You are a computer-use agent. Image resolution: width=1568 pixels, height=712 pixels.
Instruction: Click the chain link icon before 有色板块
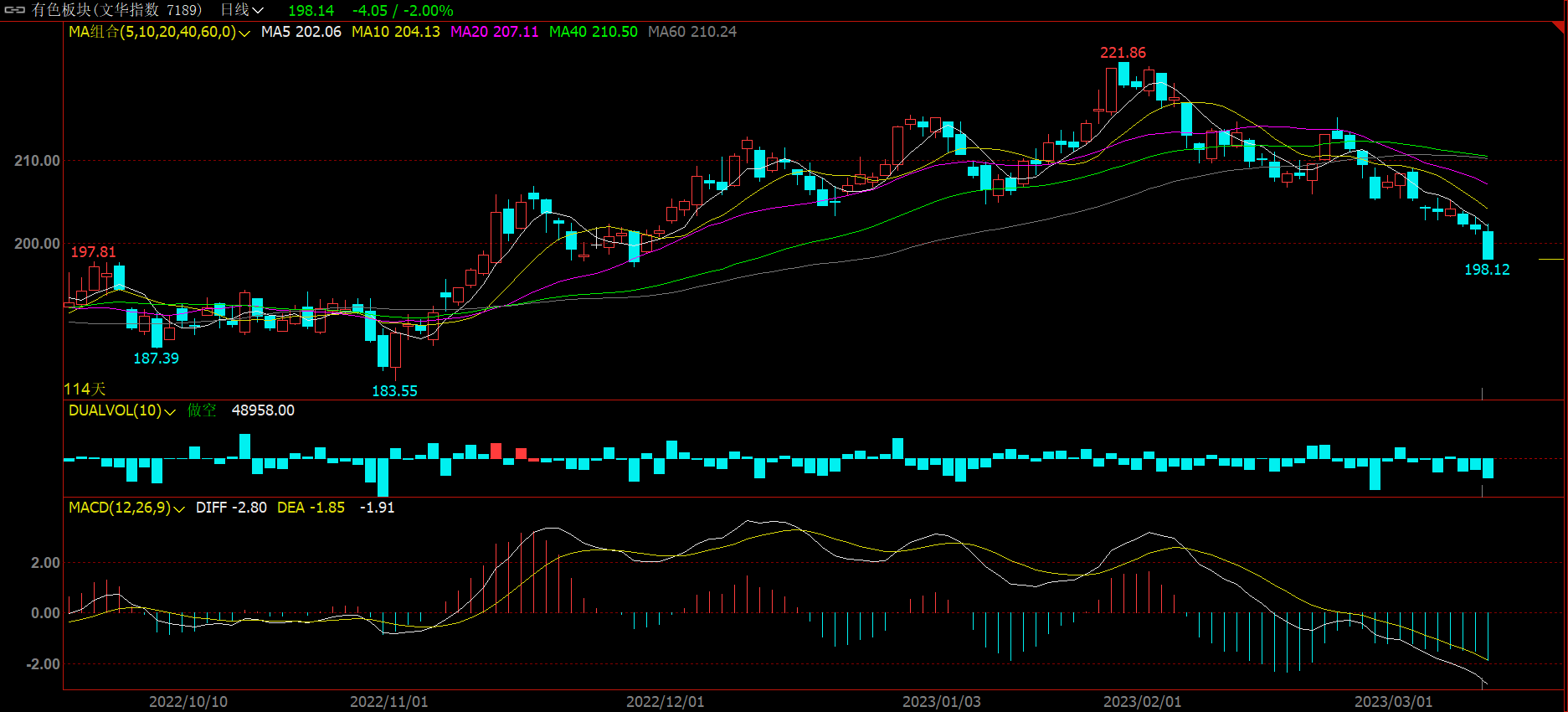coord(15,10)
